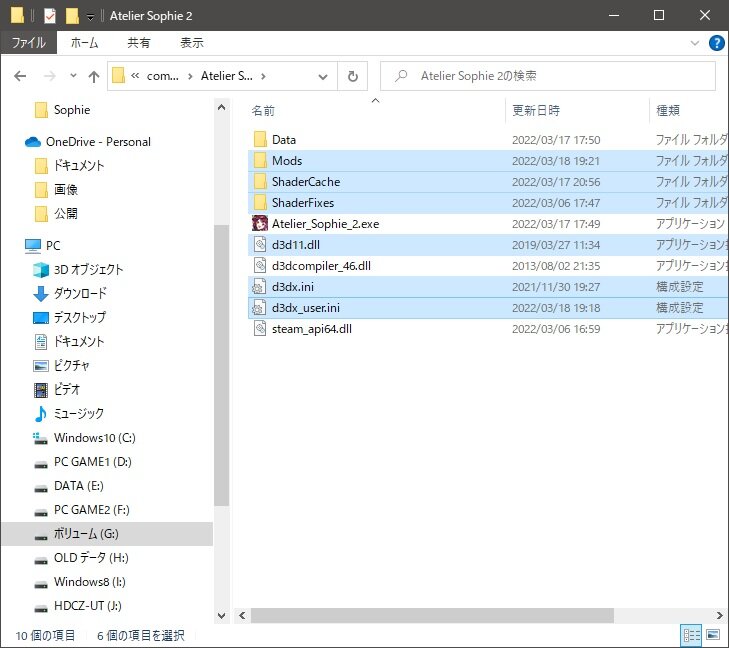Image resolution: width=729 pixels, height=648 pixels.
Task: Open Windows8 (I:) drive
Action: 90,582
